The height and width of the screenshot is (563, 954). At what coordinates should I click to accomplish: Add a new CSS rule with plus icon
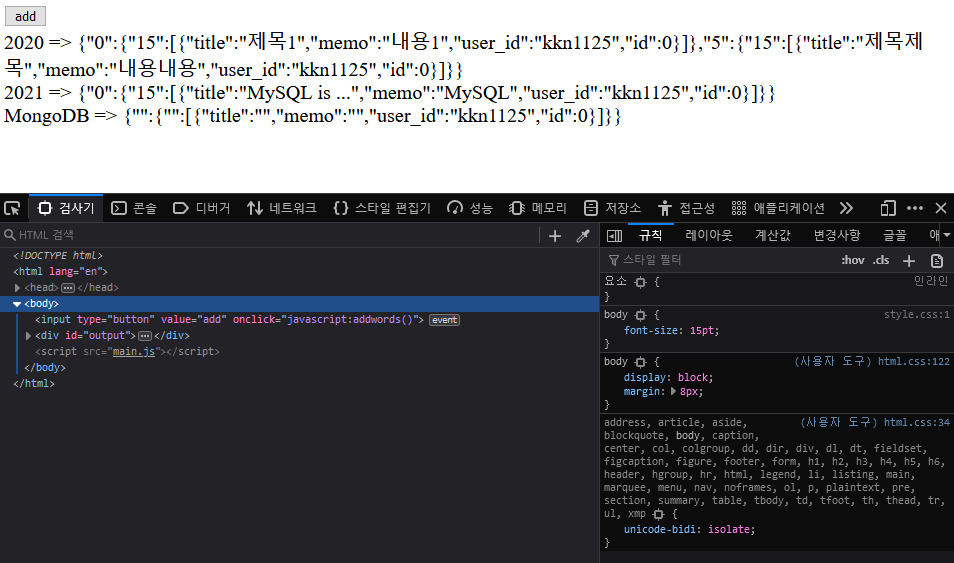tap(909, 260)
